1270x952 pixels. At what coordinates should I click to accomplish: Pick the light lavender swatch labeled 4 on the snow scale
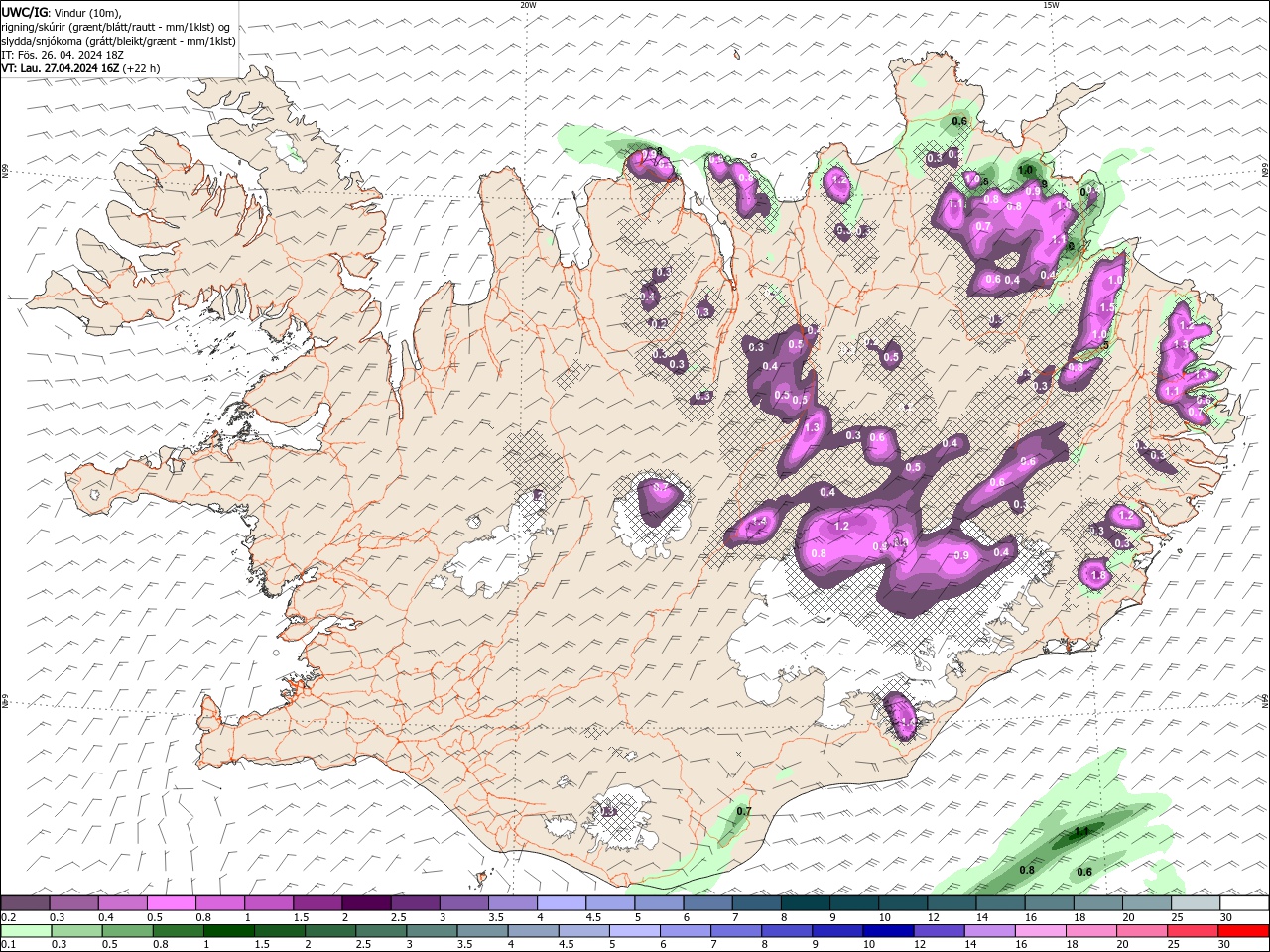point(562,903)
